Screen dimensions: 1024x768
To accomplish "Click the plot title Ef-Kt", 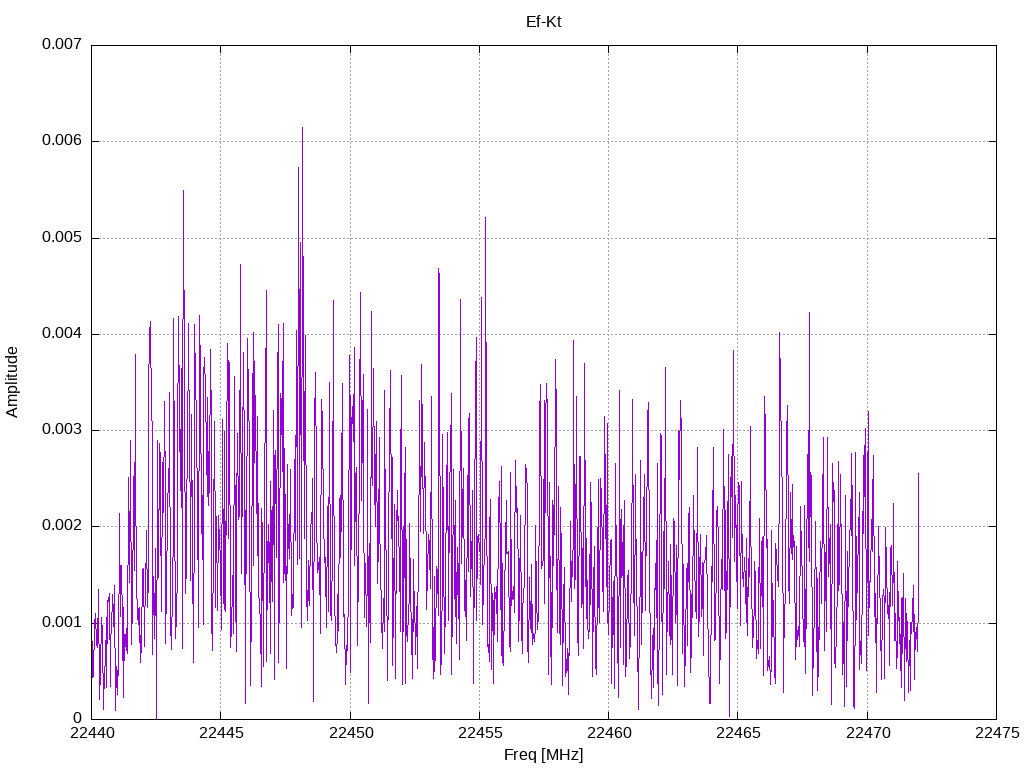I will (x=543, y=22).
